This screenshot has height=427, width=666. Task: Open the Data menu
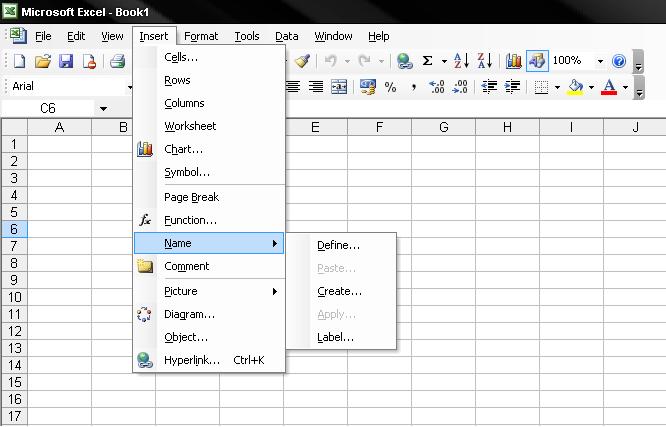tap(287, 37)
